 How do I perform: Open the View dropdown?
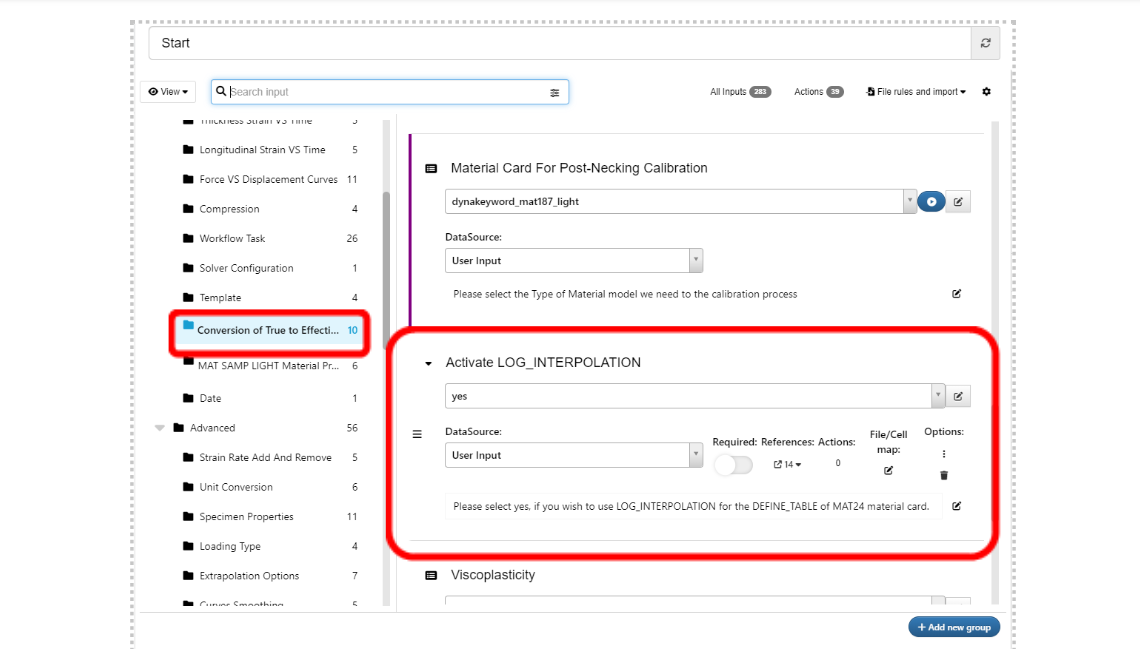point(167,91)
